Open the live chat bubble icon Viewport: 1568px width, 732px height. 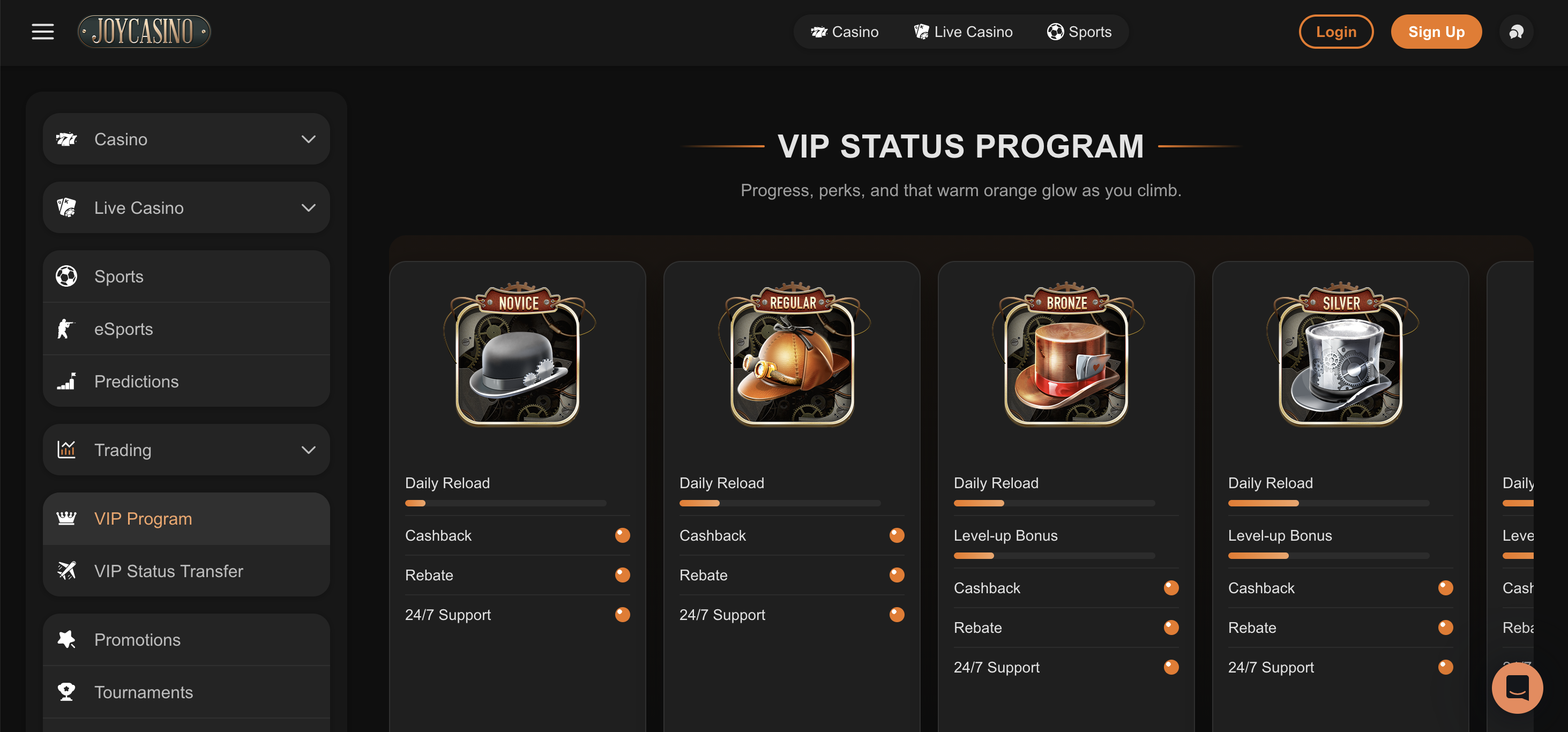tap(1517, 688)
